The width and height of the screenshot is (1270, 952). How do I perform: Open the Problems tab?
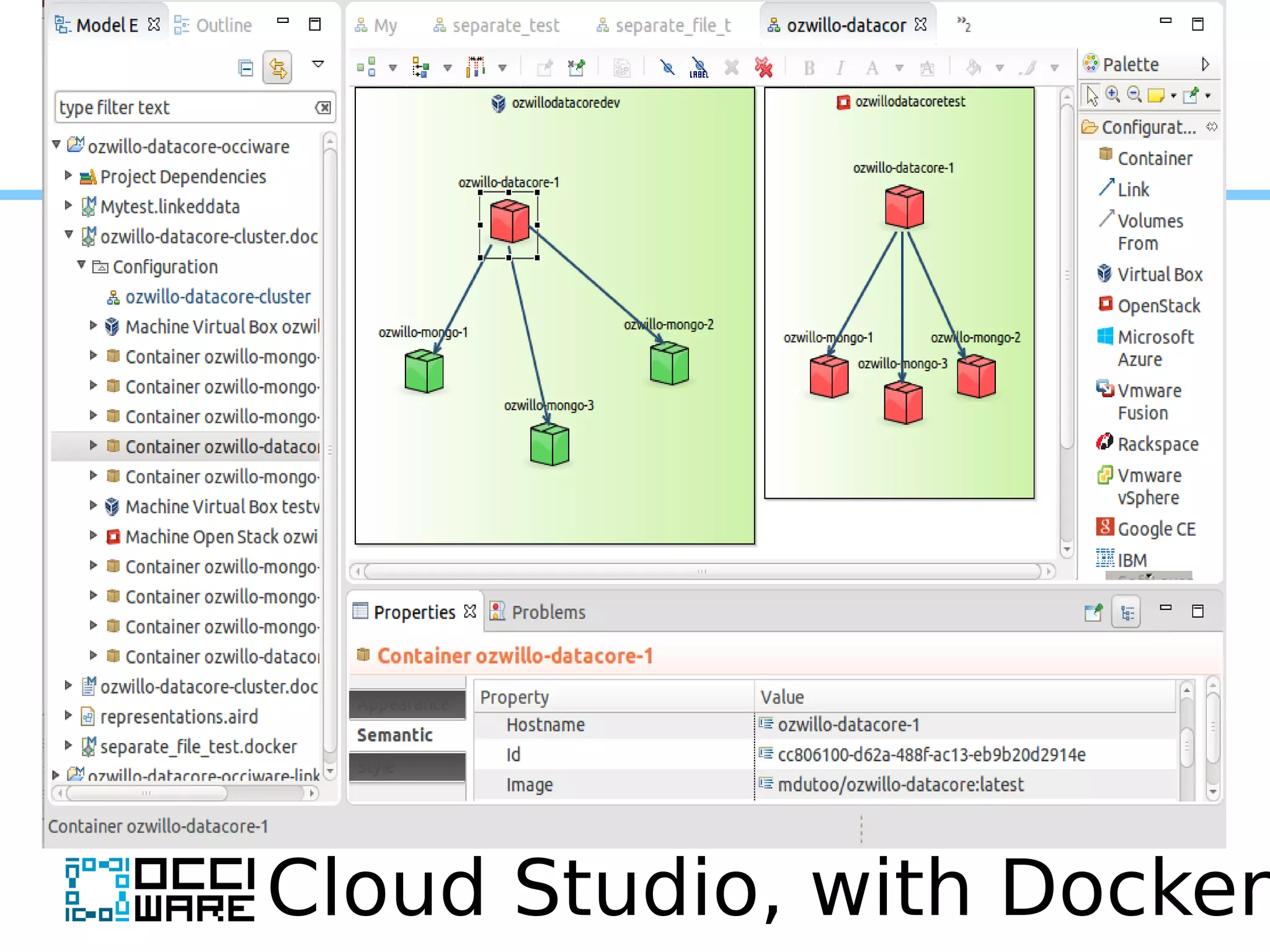(538, 612)
